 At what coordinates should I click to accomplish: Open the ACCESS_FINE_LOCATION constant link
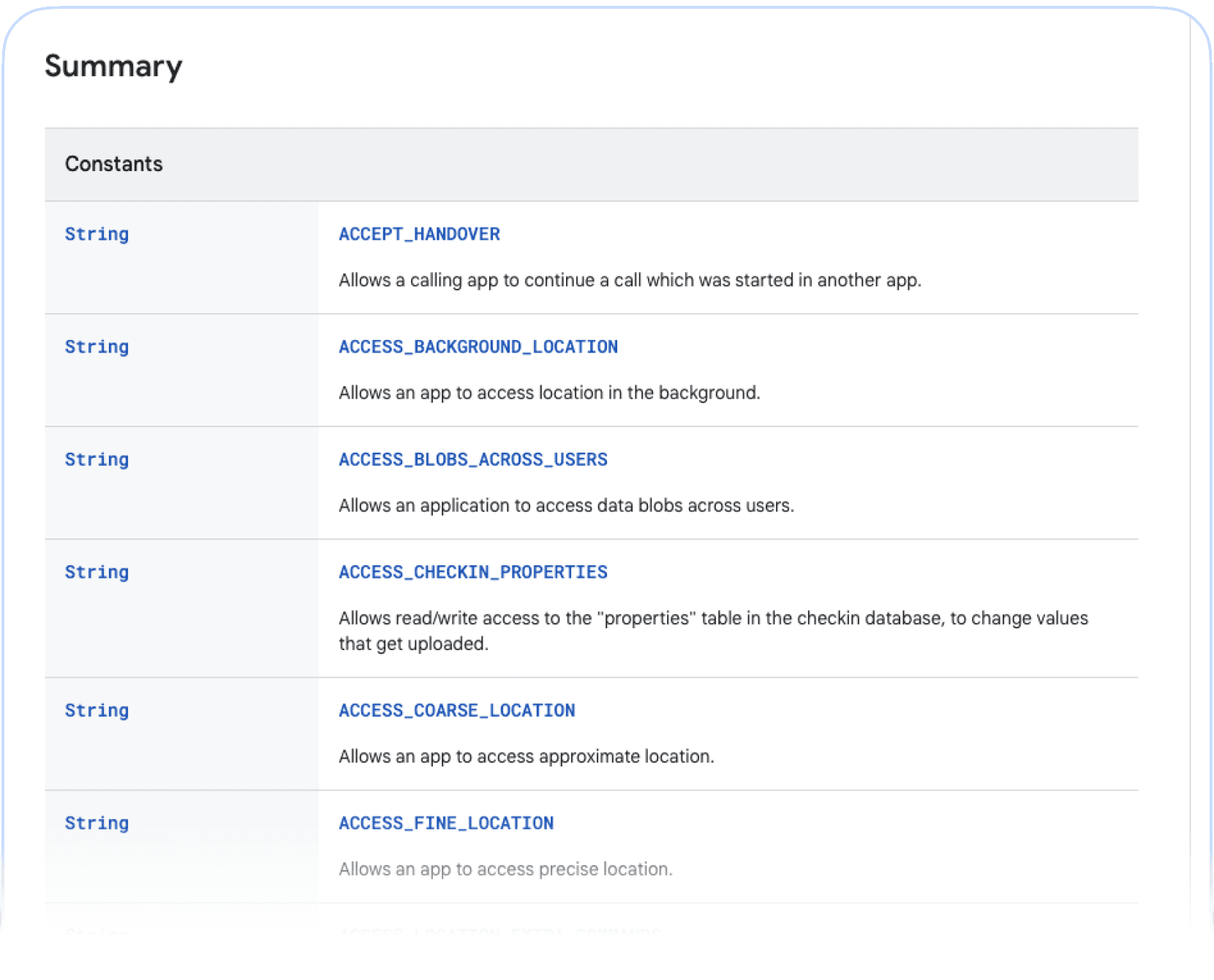pyautogui.click(x=446, y=823)
